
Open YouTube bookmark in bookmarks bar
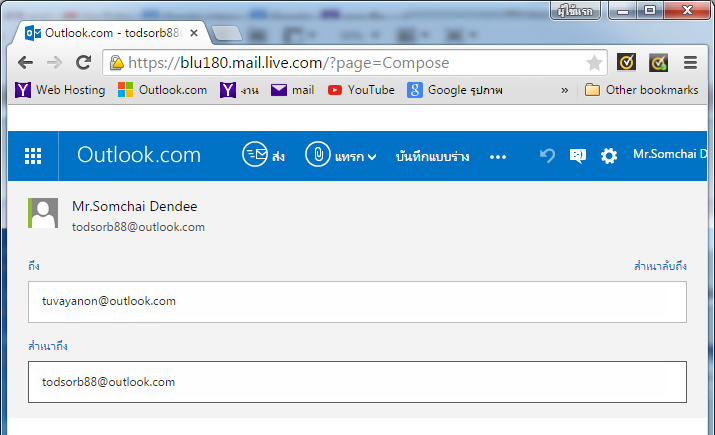pos(361,90)
